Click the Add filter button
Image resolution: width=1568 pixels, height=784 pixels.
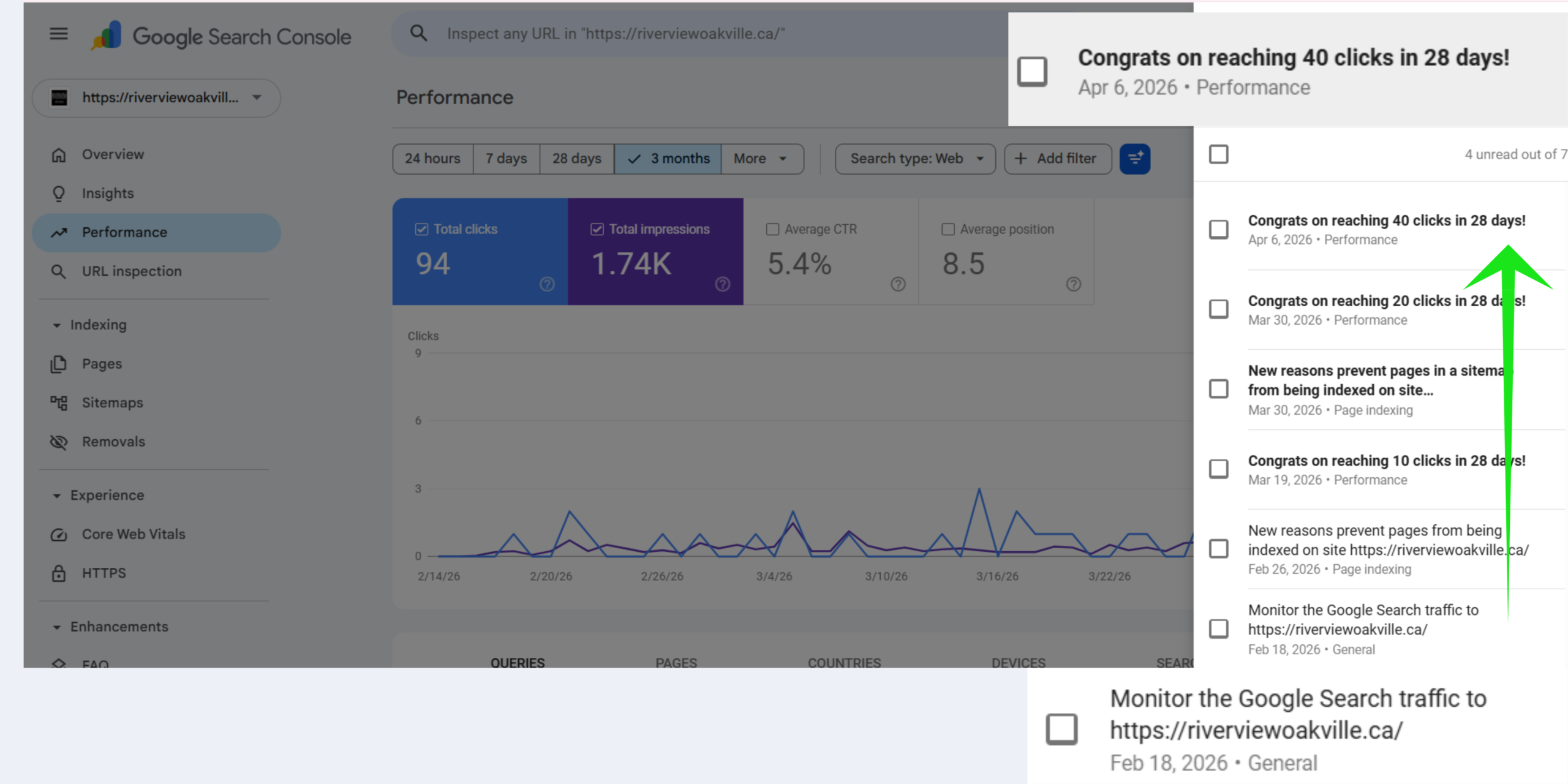[1058, 159]
